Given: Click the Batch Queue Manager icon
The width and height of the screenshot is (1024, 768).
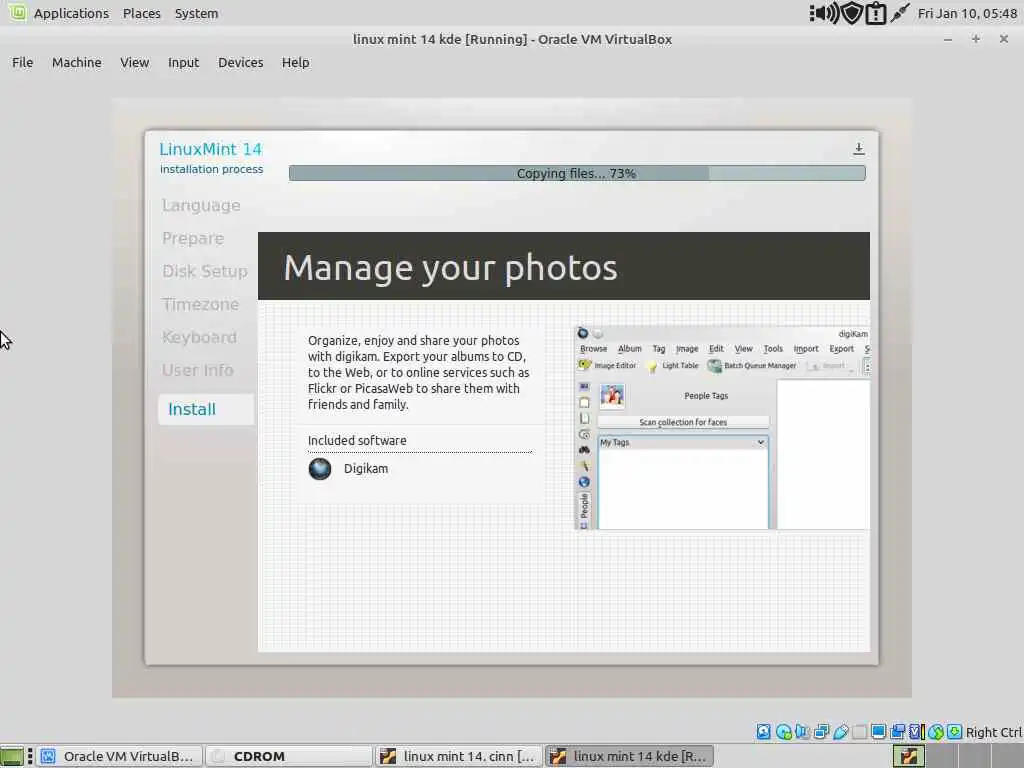Looking at the screenshot, I should pos(714,366).
